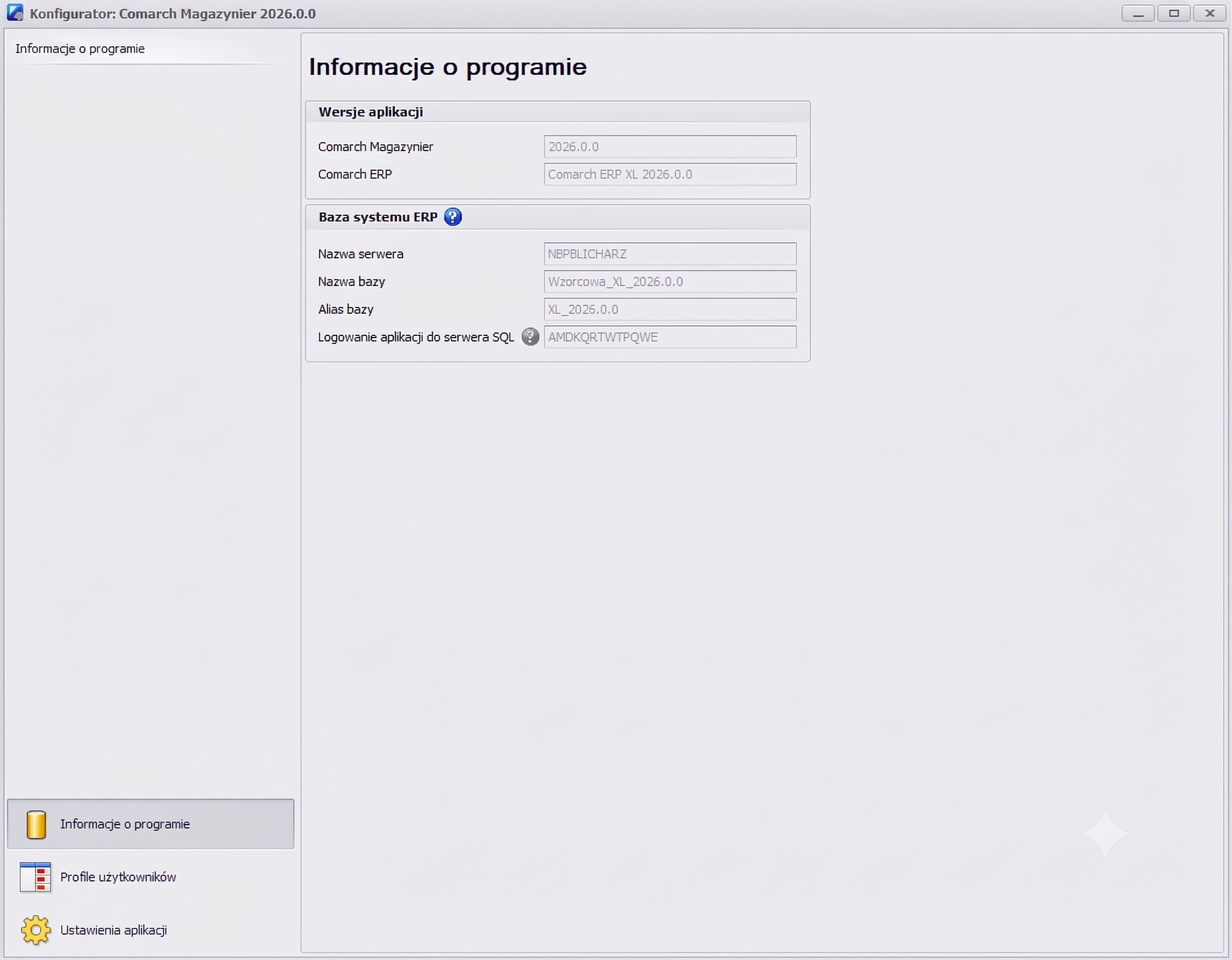
Task: Maximize the Konfigurator window
Action: pos(1174,13)
